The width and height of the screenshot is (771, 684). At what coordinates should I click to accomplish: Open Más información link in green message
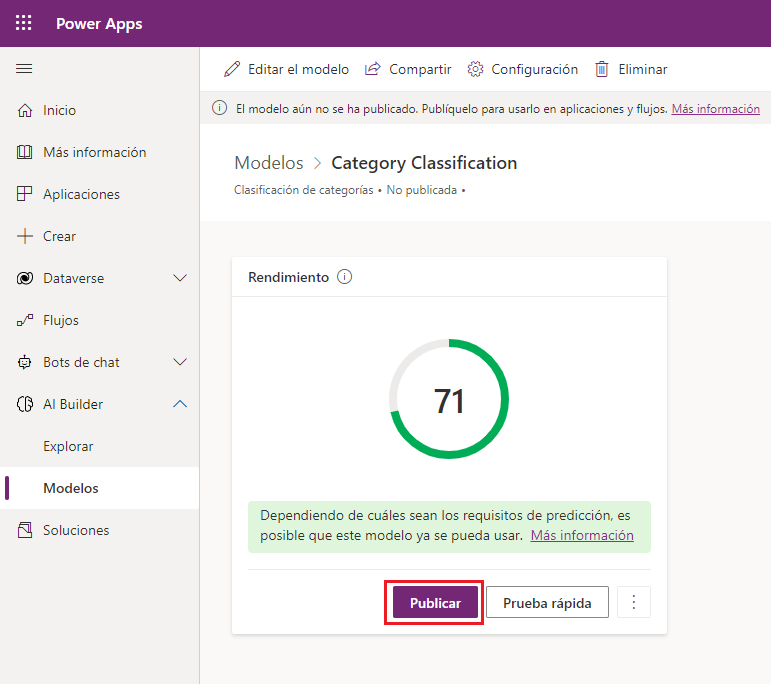[582, 535]
